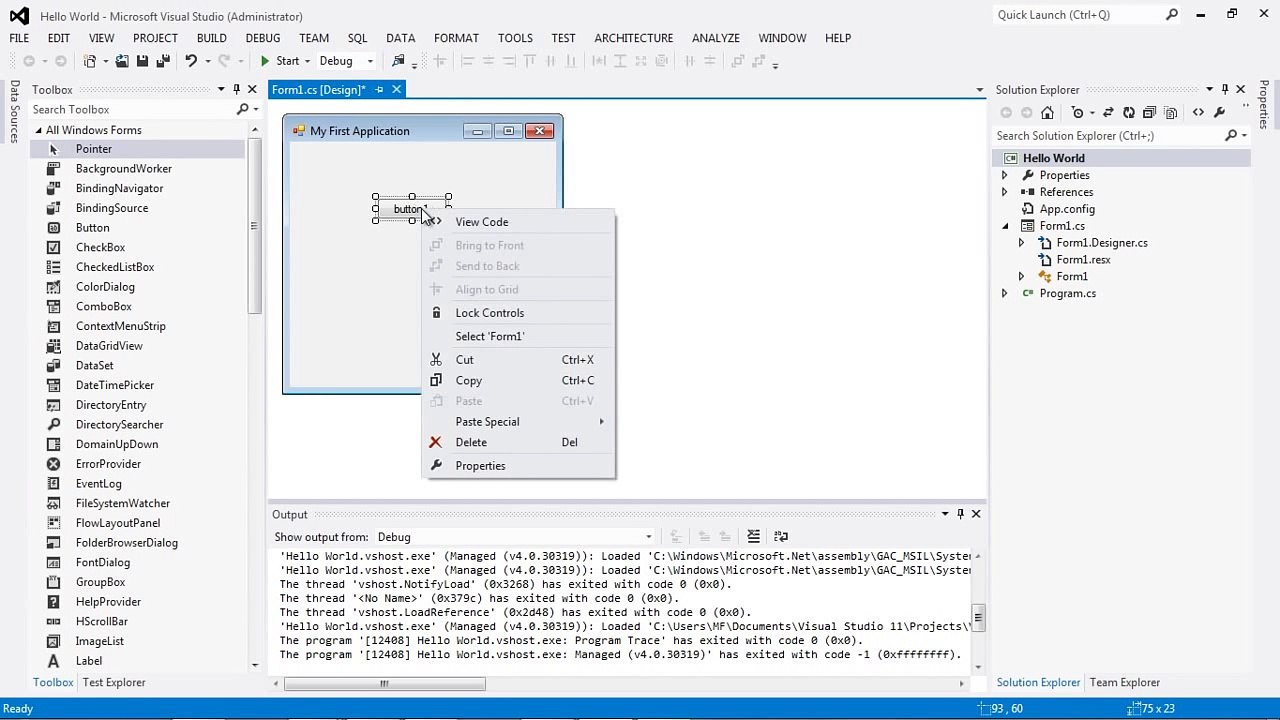Expand Properties node in Solution Explorer
Viewport: 1280px width, 720px height.
1004,175
